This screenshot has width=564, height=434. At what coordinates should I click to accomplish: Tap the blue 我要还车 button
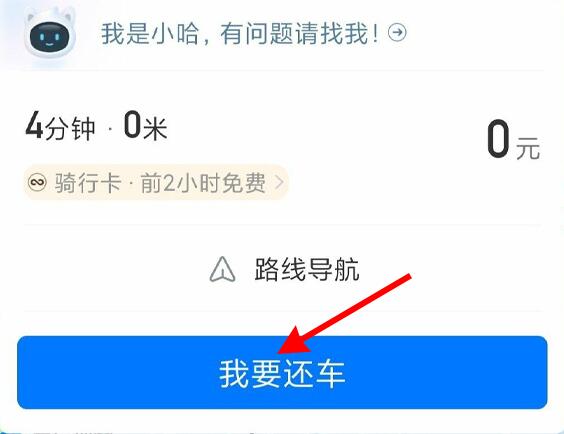(282, 373)
